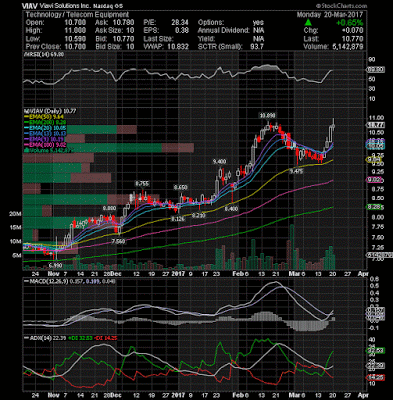Screen dimensions: 393x400
Task: Click the 8.650 price annotation
Action: 180,188
